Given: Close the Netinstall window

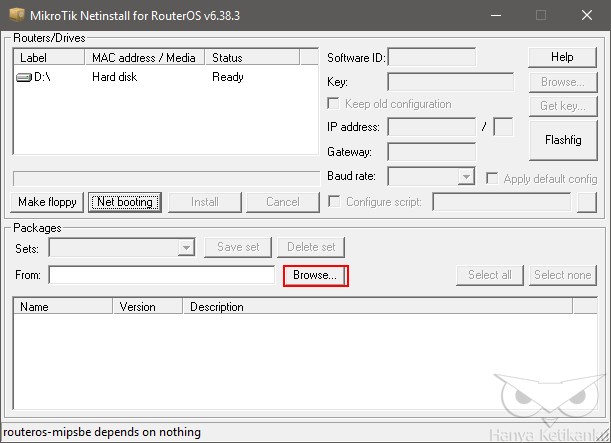Looking at the screenshot, I should click(x=586, y=15).
